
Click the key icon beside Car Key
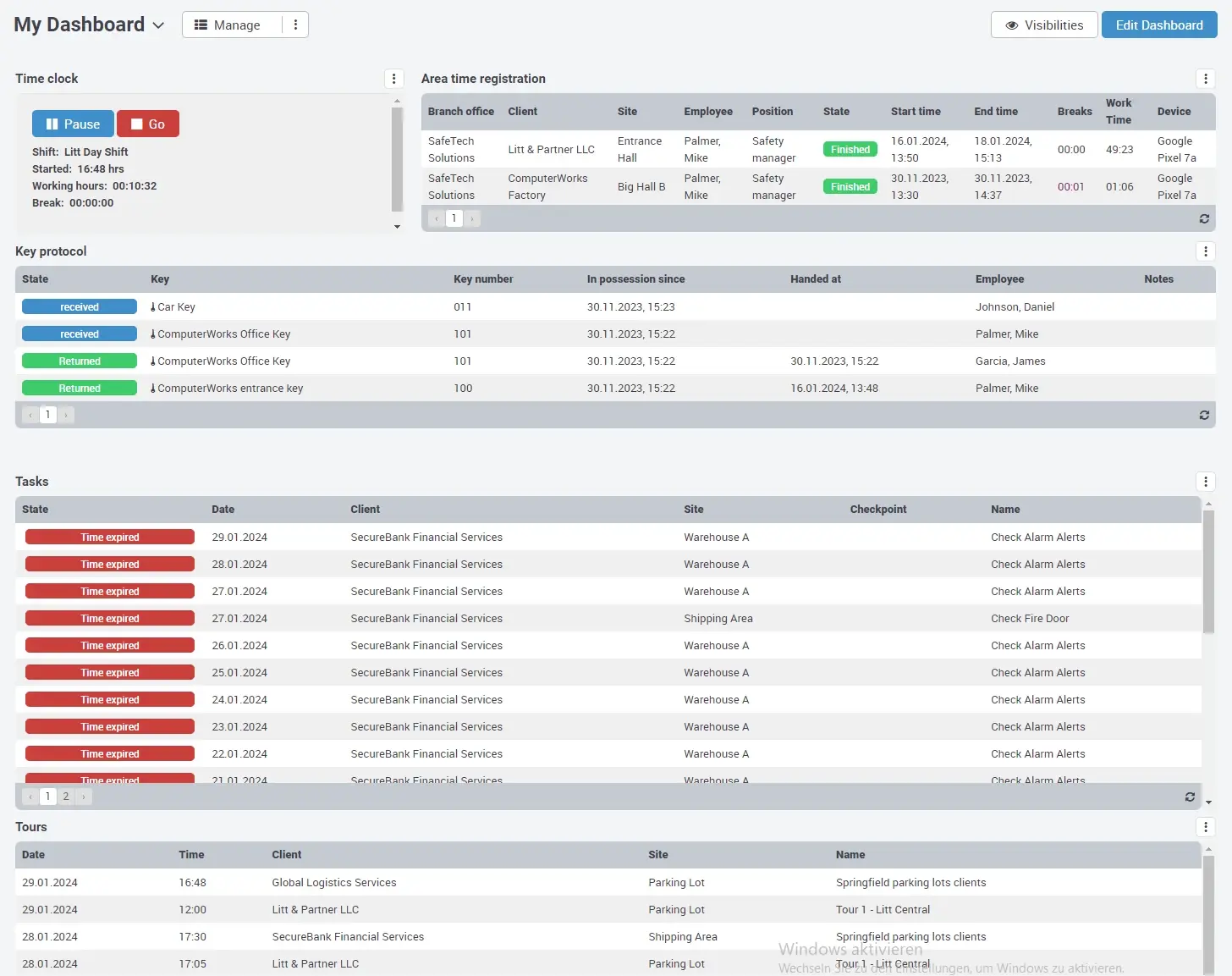tap(152, 306)
